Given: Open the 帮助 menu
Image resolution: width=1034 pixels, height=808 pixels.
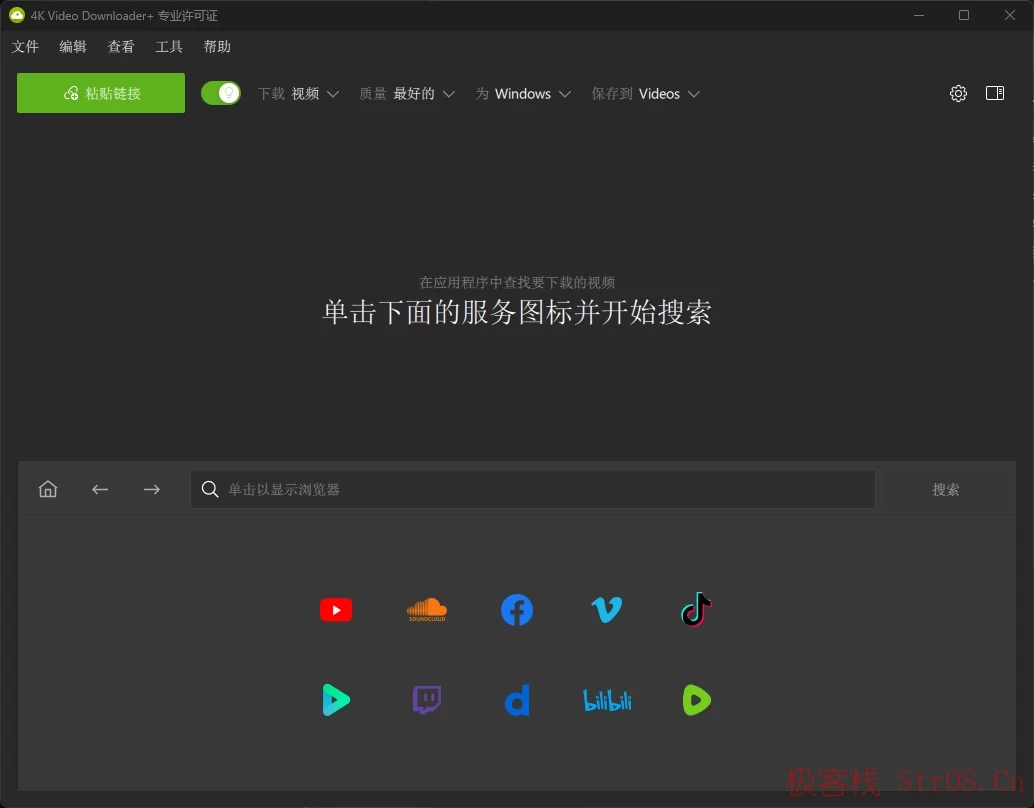Looking at the screenshot, I should (217, 47).
